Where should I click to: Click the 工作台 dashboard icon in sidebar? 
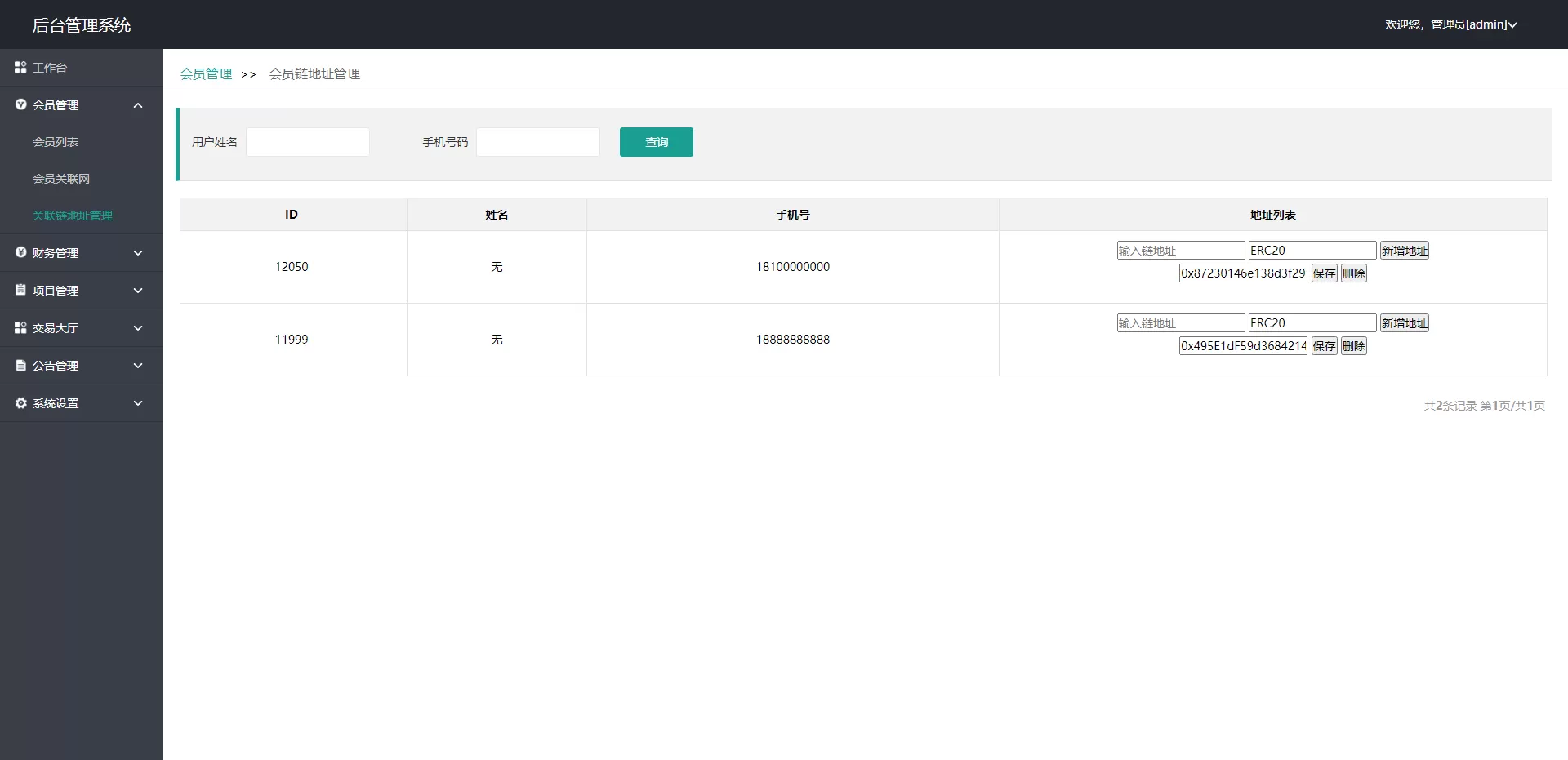coord(20,68)
